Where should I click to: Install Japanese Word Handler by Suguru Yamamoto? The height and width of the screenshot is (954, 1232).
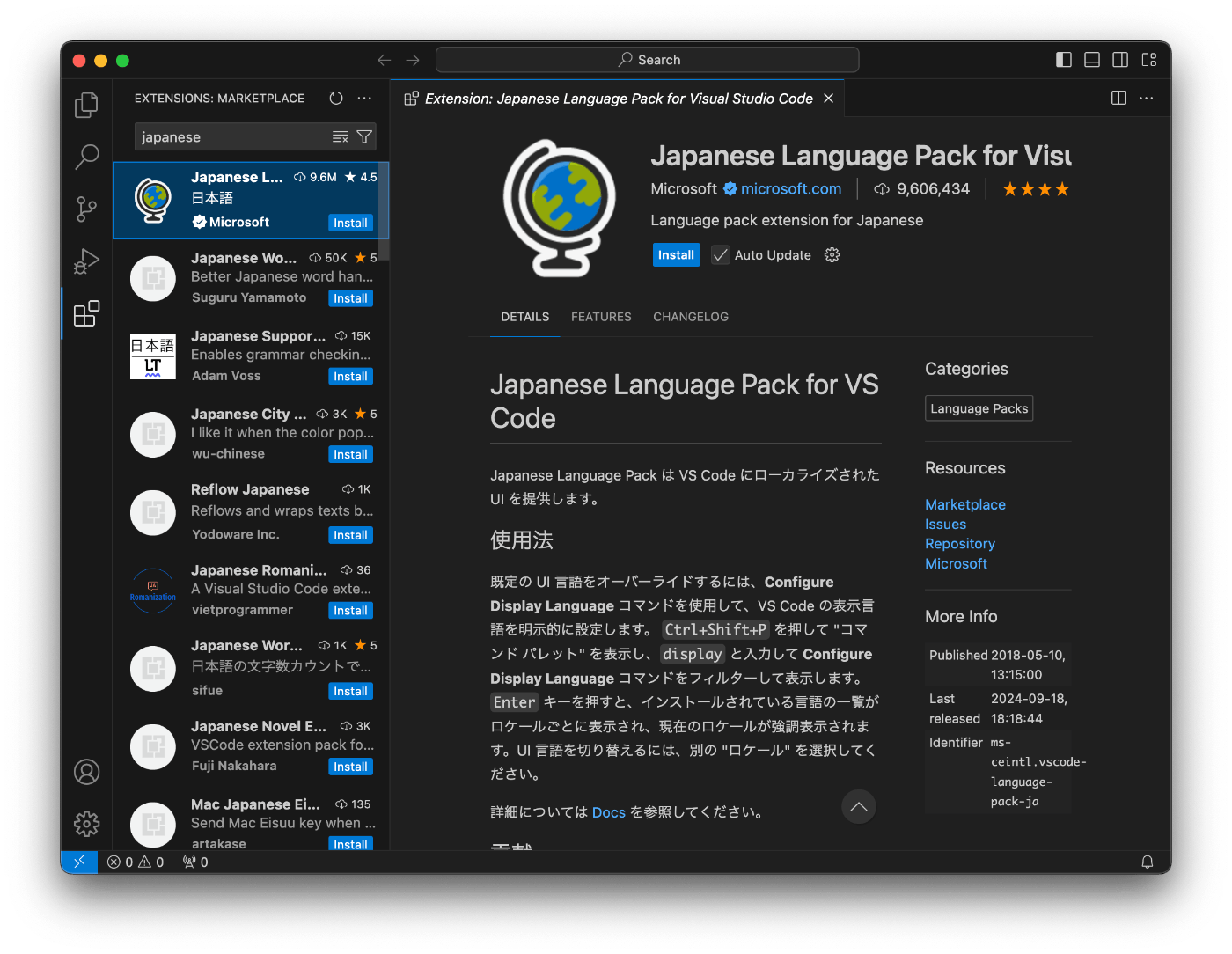[x=350, y=298]
